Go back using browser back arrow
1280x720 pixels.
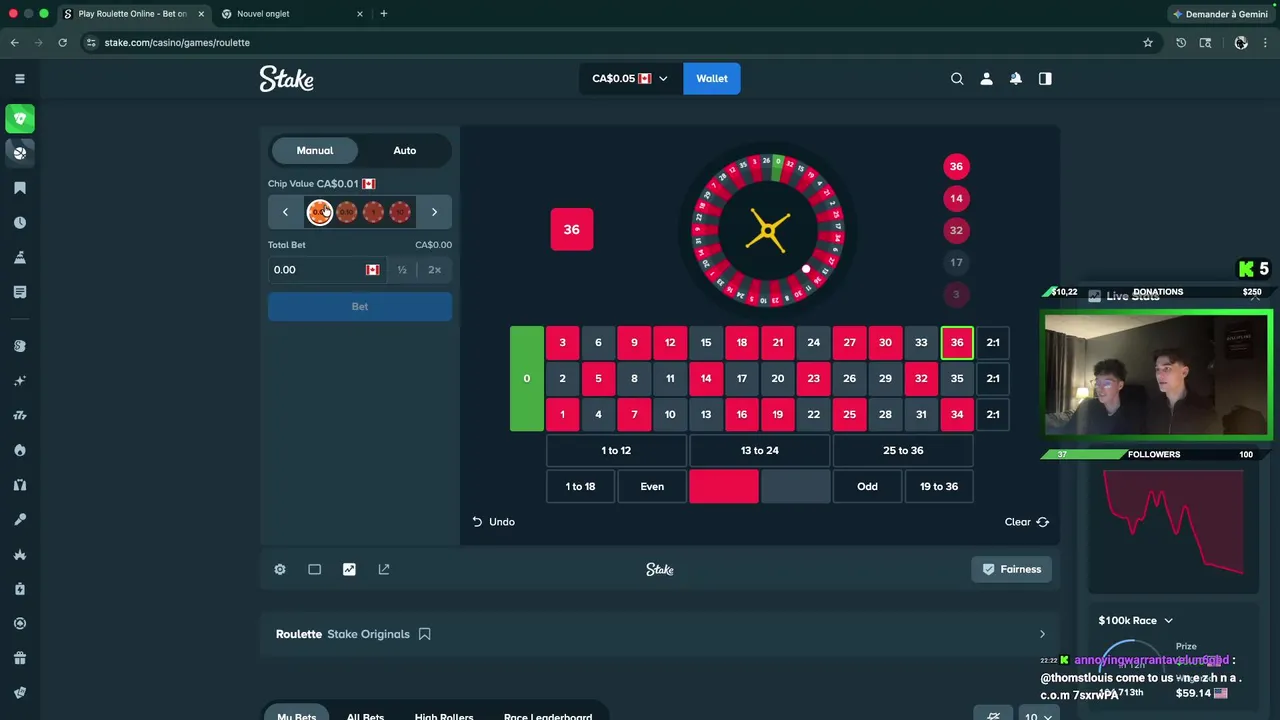tap(14, 42)
